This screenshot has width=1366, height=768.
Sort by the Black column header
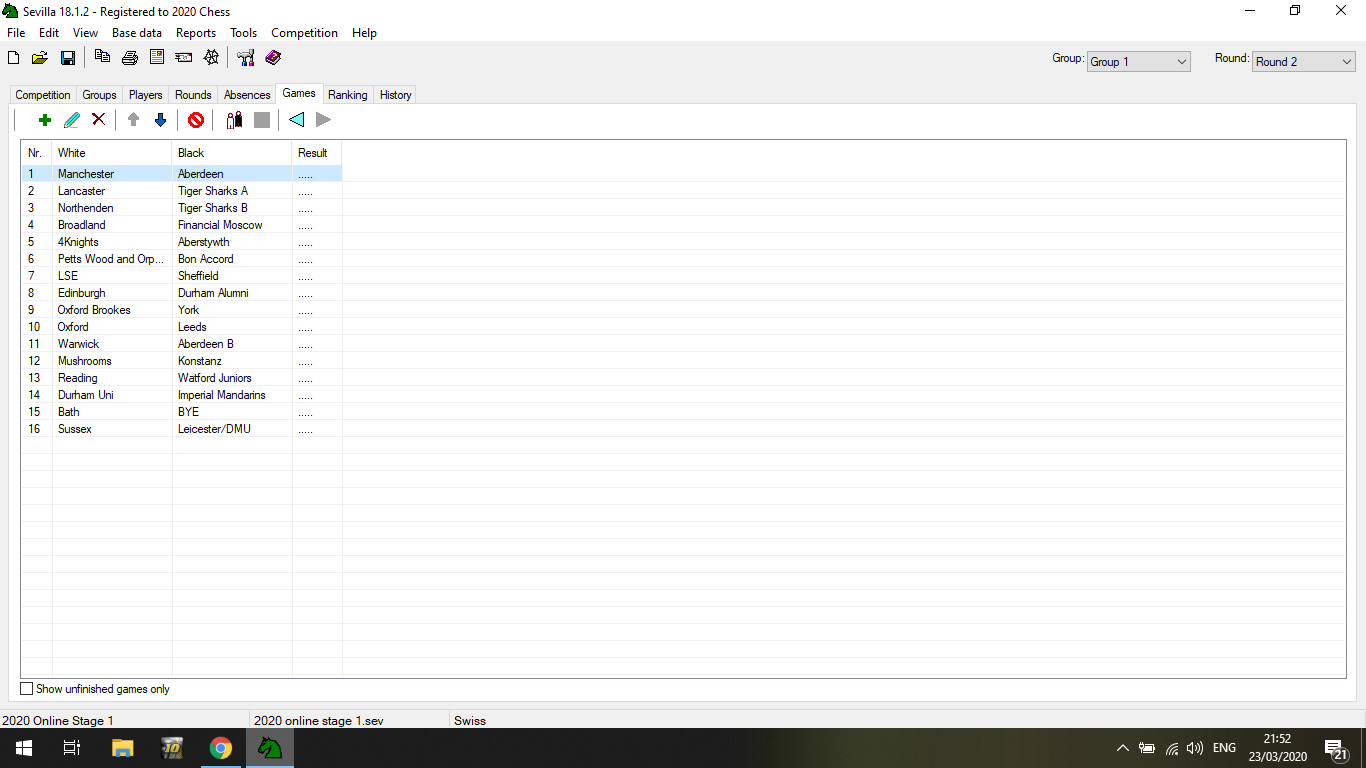tap(232, 153)
